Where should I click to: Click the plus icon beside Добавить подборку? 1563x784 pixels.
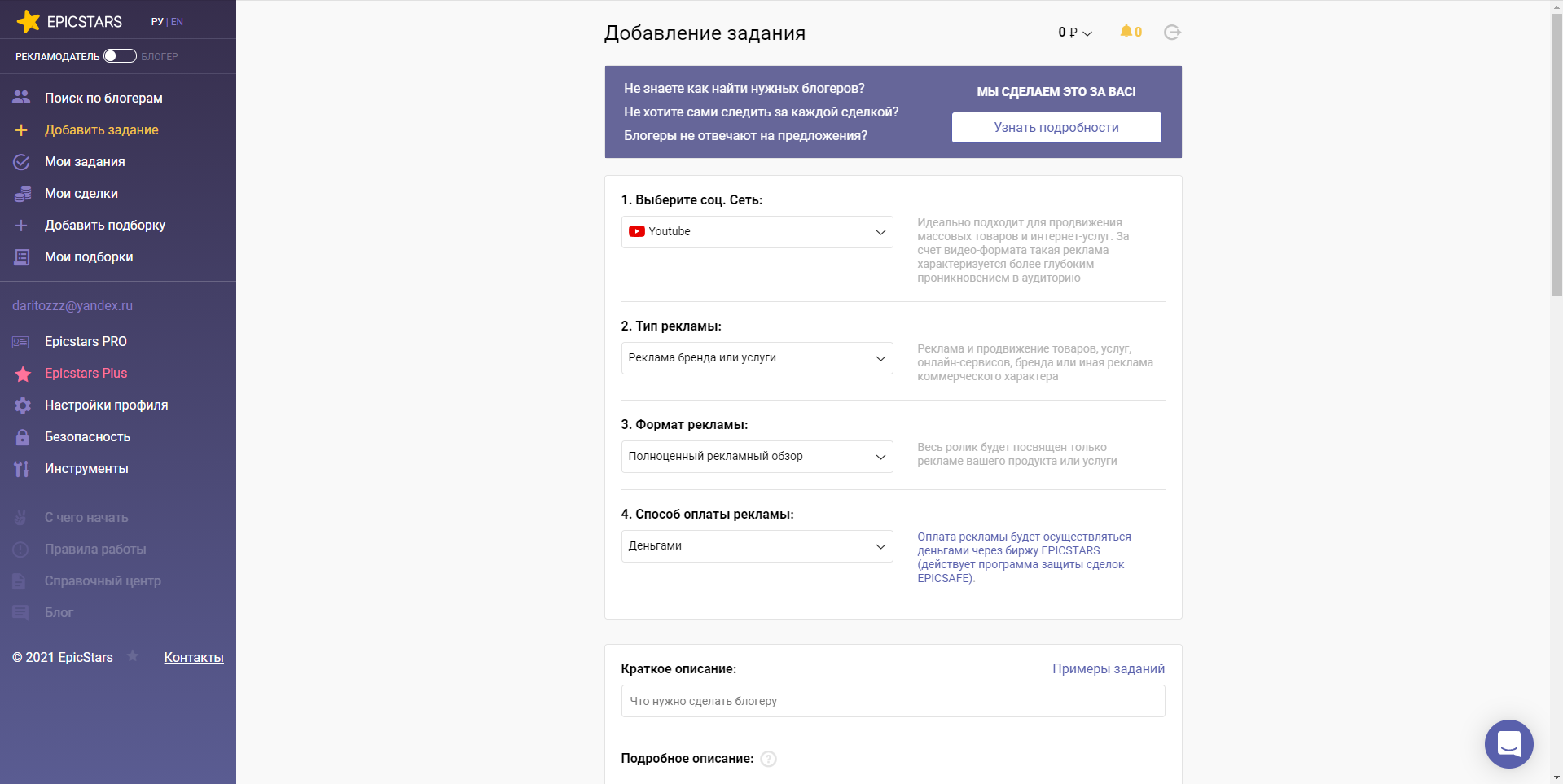tap(21, 226)
